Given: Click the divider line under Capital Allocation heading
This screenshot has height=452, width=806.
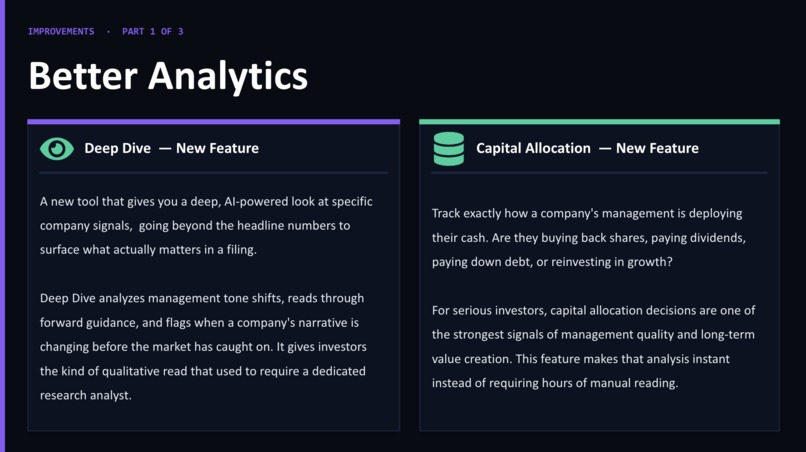Looking at the screenshot, I should coord(599,173).
